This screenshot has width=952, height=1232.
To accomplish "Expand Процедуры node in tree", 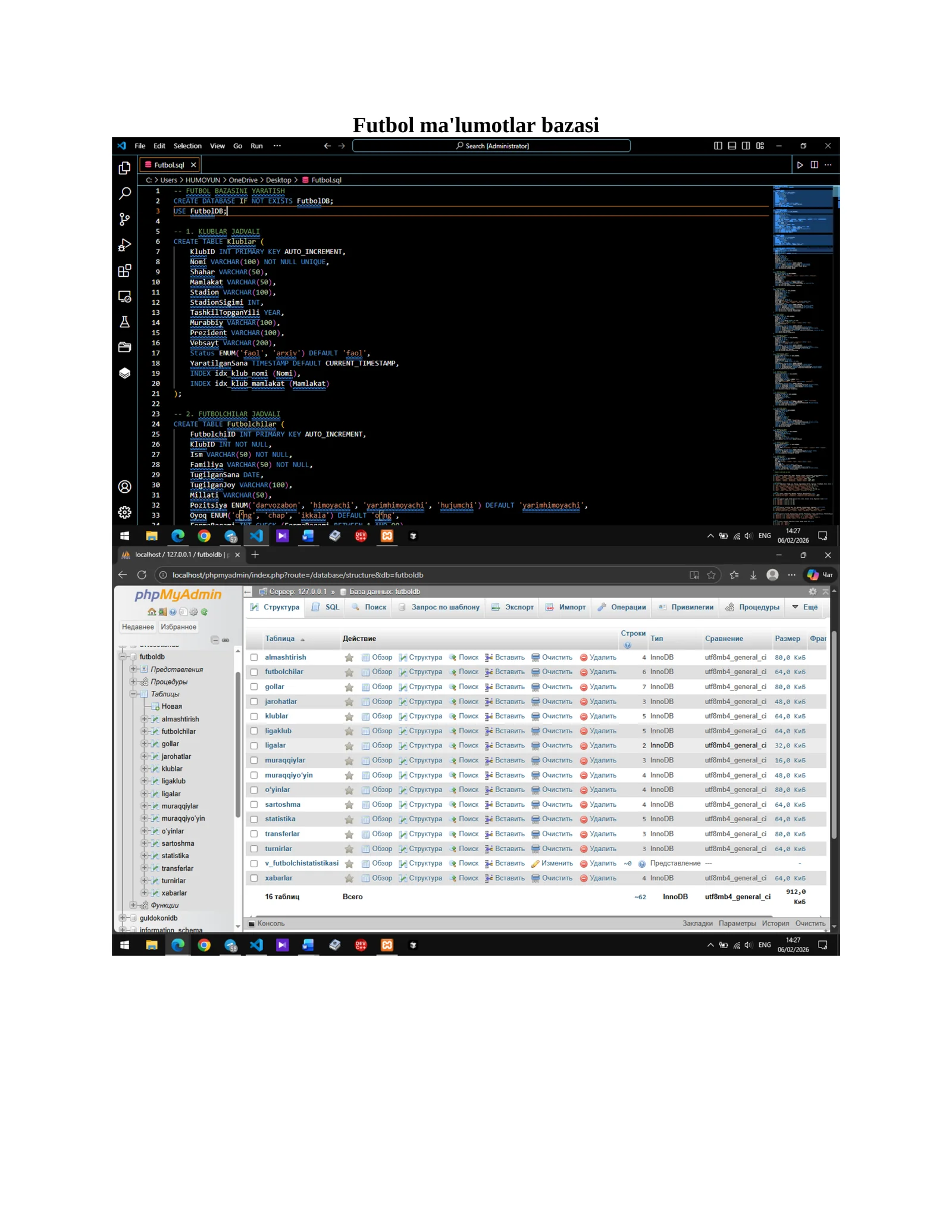I will [x=133, y=682].
